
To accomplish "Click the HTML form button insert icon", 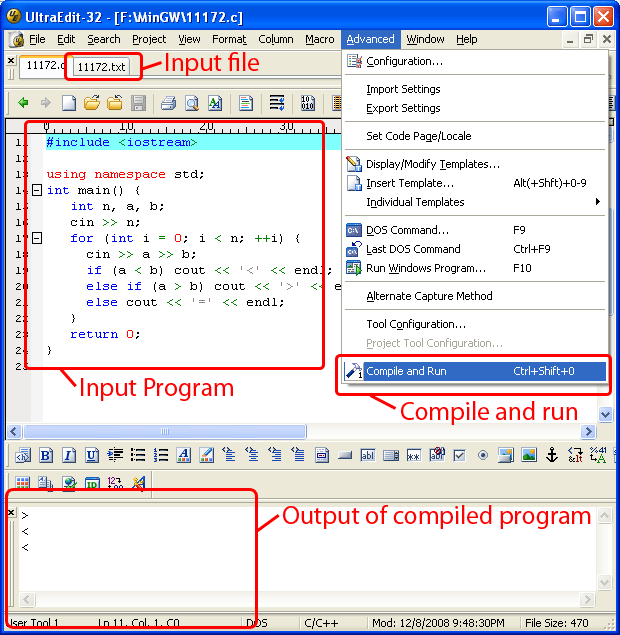I will [x=344, y=455].
